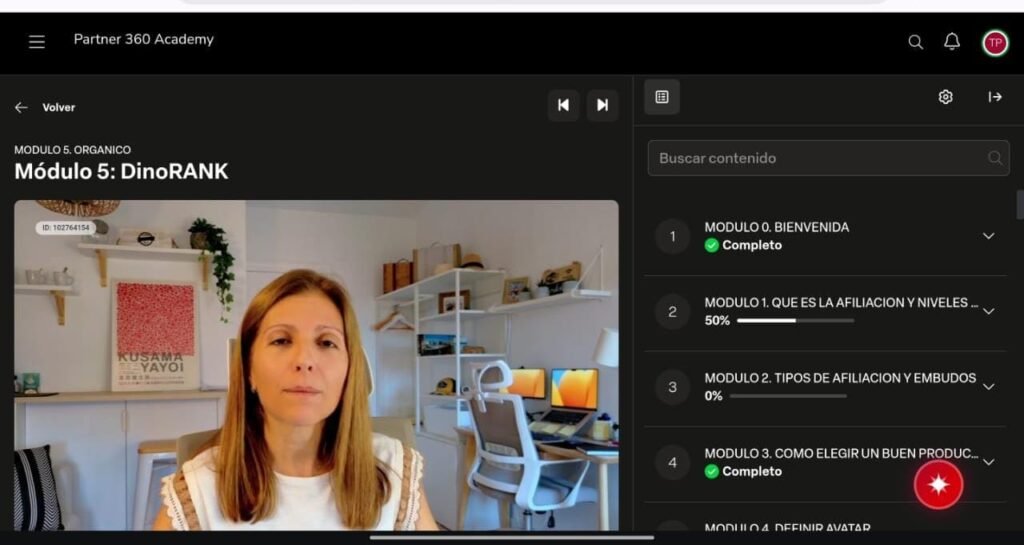Image resolution: width=1024 pixels, height=545 pixels.
Task: Open the settings gear in sidebar
Action: [946, 97]
